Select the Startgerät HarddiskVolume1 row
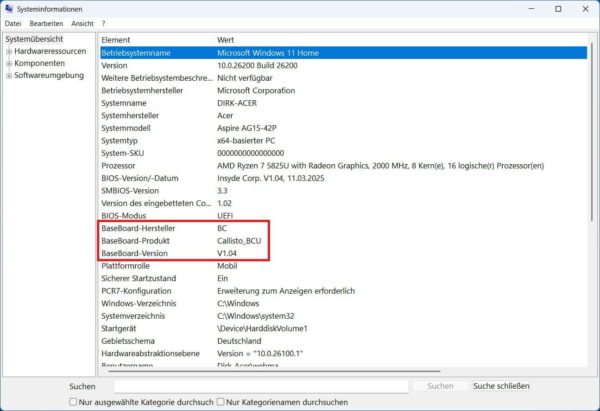This screenshot has width=600, height=411. [343, 328]
